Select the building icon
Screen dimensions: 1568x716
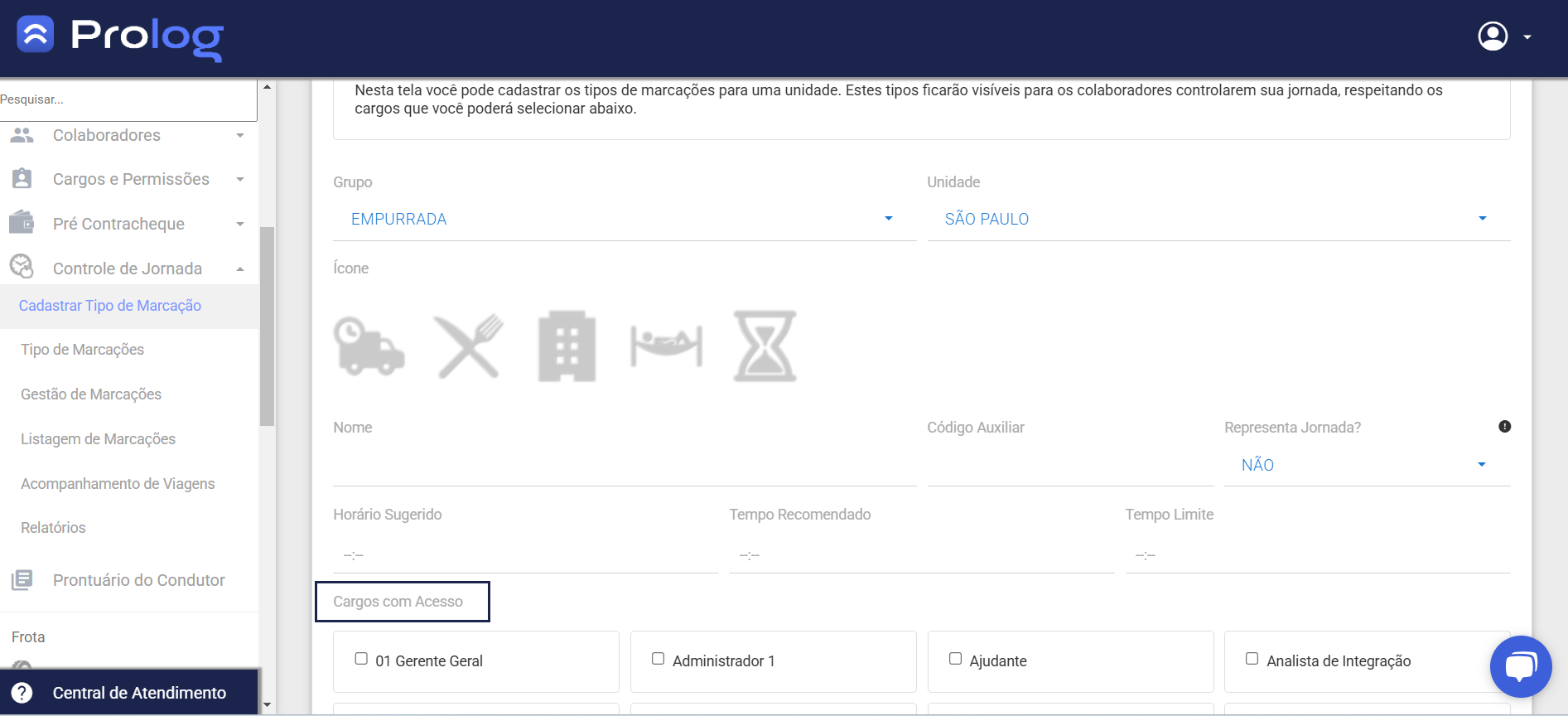[567, 346]
